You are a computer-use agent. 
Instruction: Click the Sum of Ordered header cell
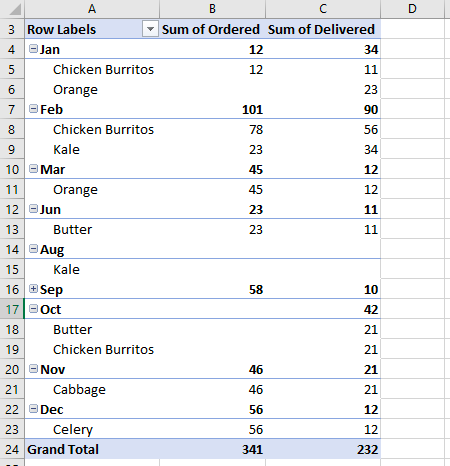point(212,29)
